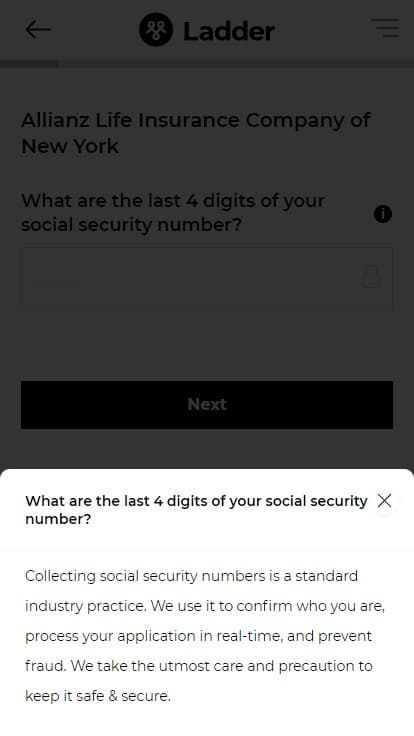Image resolution: width=414 pixels, height=736 pixels.
Task: Dismiss the sheet via the backdrop below Next
Action: click(207, 449)
